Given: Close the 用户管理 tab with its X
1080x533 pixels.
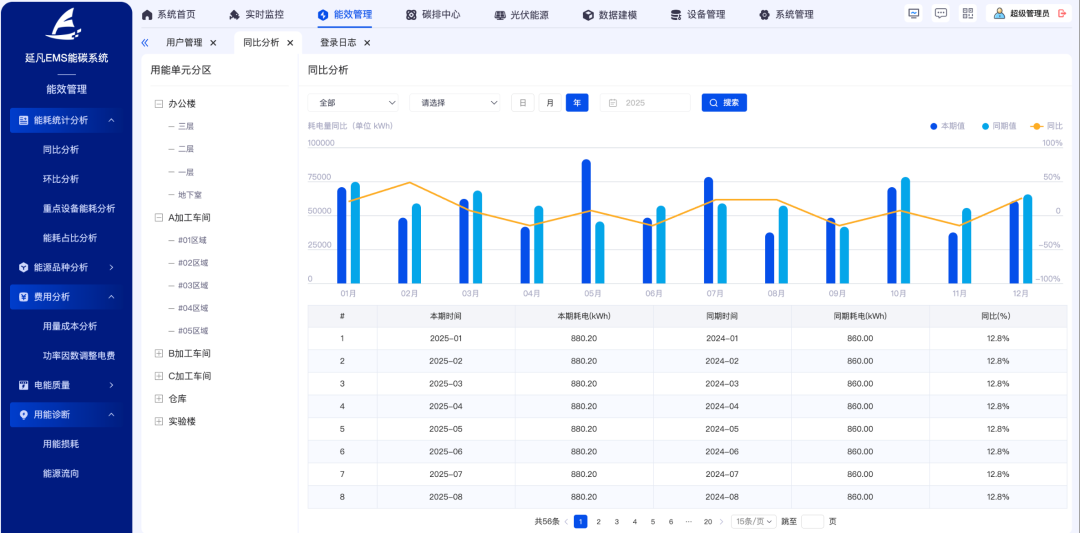Looking at the screenshot, I should pyautogui.click(x=213, y=43).
